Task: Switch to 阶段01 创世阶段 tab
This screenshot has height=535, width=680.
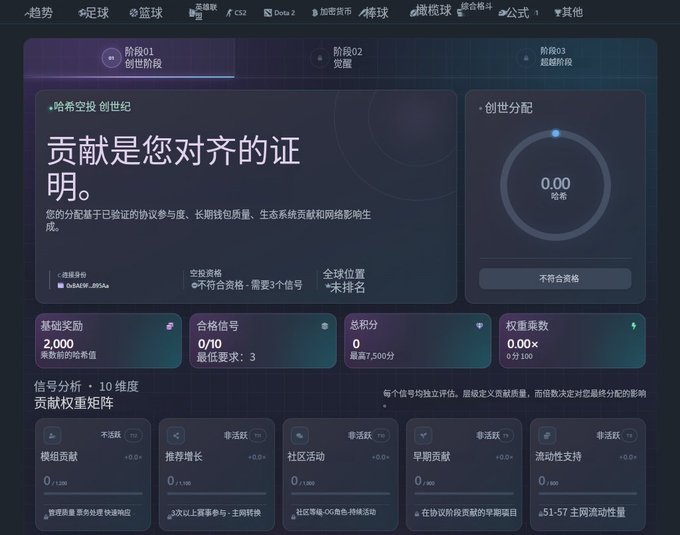Action: (x=130, y=58)
